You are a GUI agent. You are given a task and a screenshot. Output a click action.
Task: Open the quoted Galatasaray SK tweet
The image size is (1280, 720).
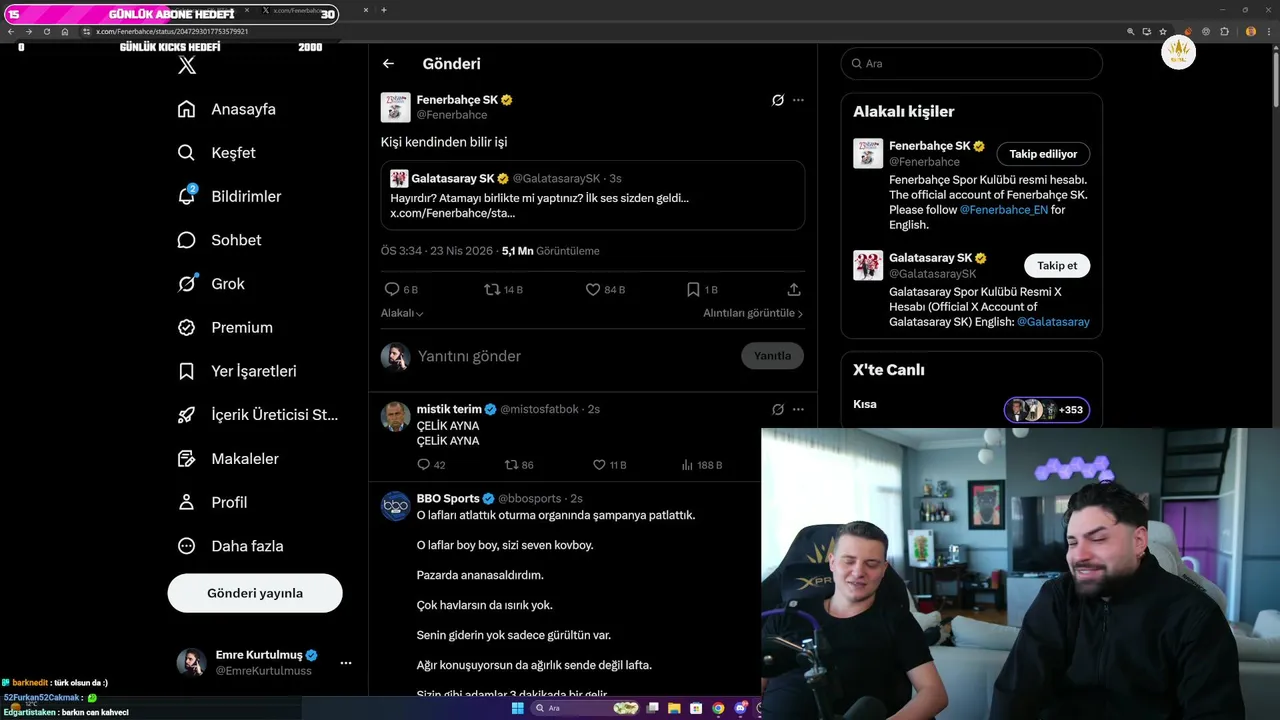(593, 195)
